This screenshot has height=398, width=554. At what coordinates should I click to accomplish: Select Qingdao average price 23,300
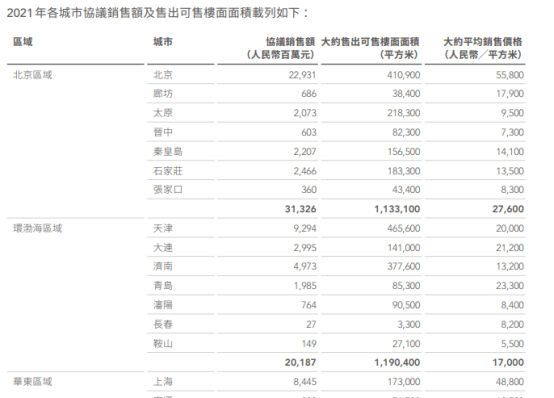point(510,286)
